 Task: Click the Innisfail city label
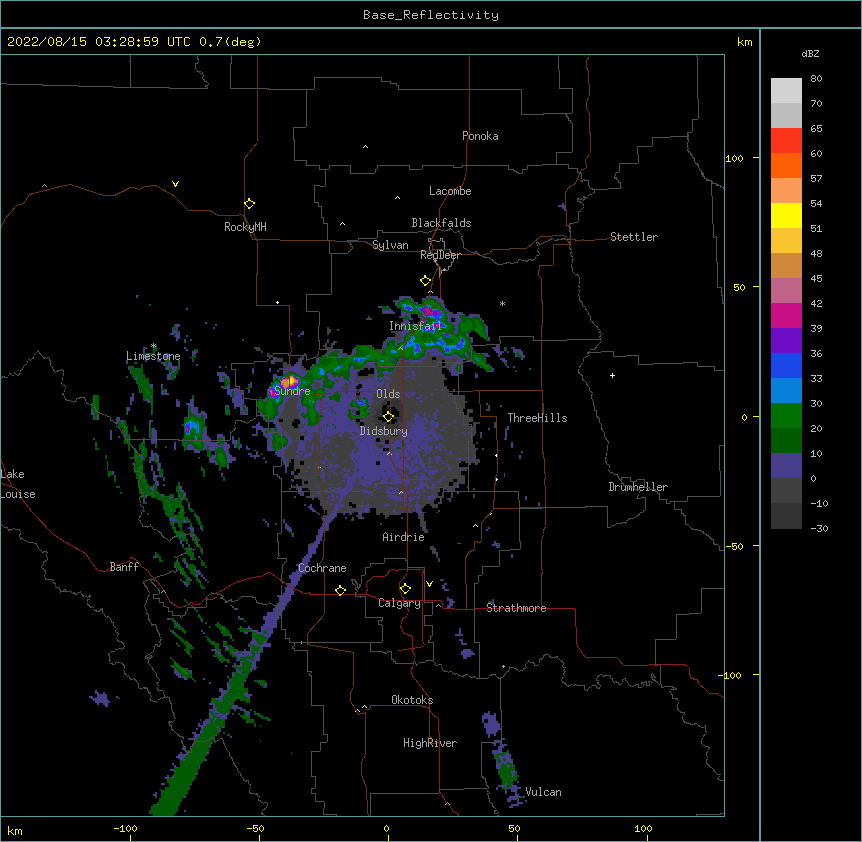pos(415,326)
